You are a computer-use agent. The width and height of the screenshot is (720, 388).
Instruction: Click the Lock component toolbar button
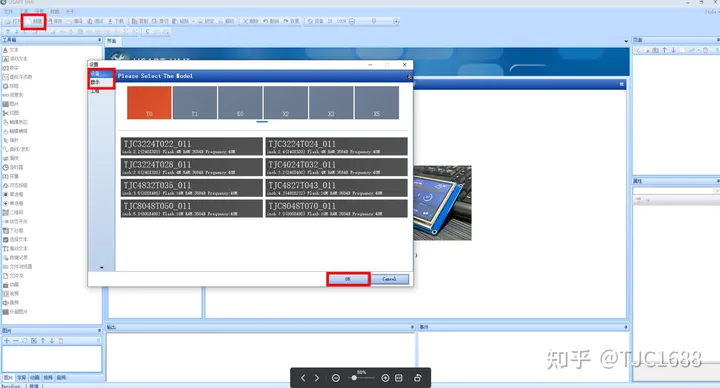pos(206,21)
